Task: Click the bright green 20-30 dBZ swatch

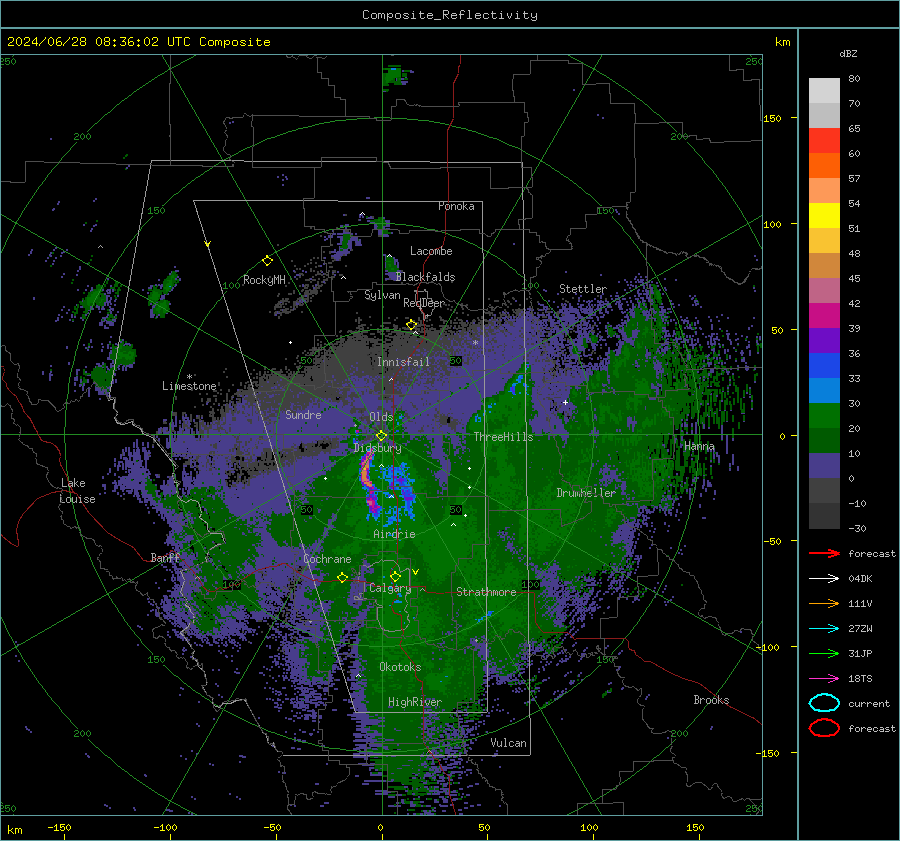Action: pos(824,416)
